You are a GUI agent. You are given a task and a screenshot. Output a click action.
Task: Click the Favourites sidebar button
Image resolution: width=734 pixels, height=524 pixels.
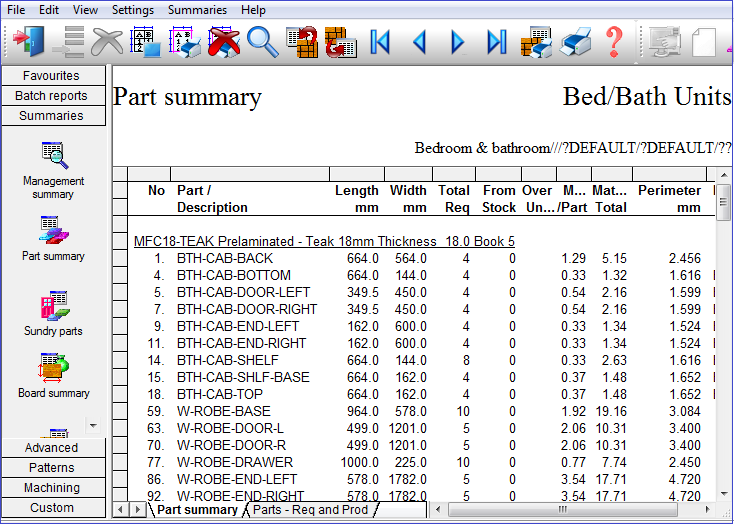[53, 75]
